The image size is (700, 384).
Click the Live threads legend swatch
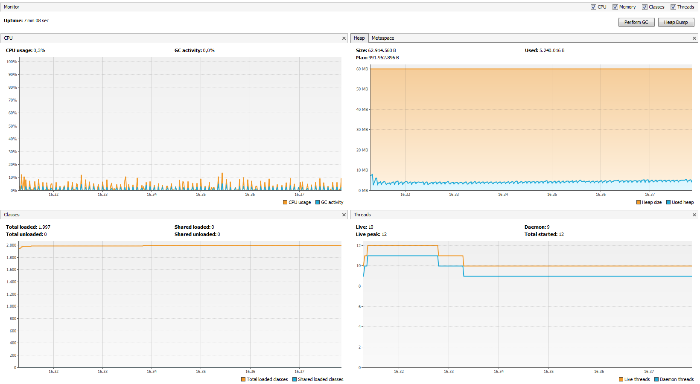coord(621,379)
